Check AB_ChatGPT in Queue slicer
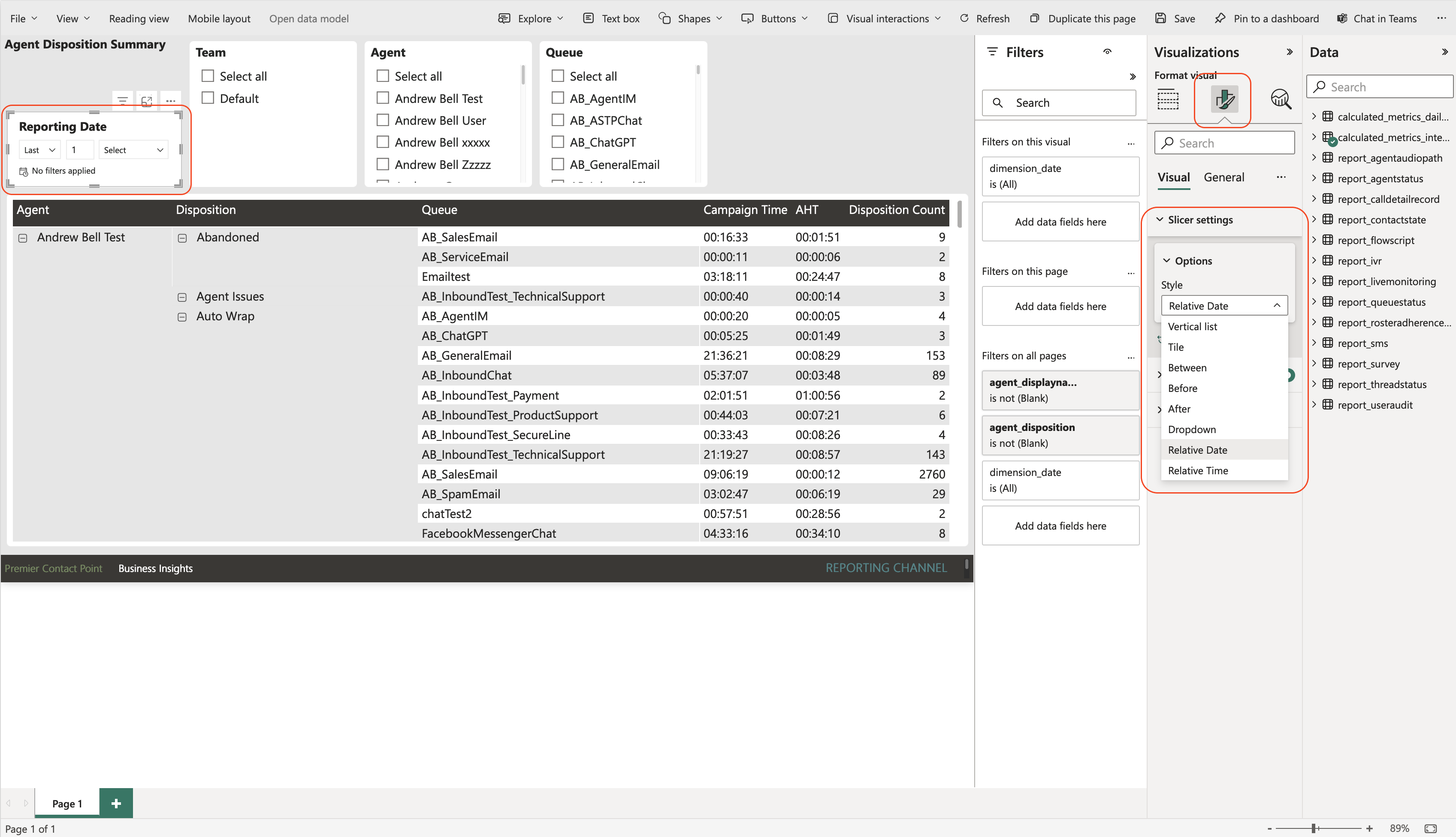This screenshot has height=837, width=1456. pyautogui.click(x=557, y=142)
